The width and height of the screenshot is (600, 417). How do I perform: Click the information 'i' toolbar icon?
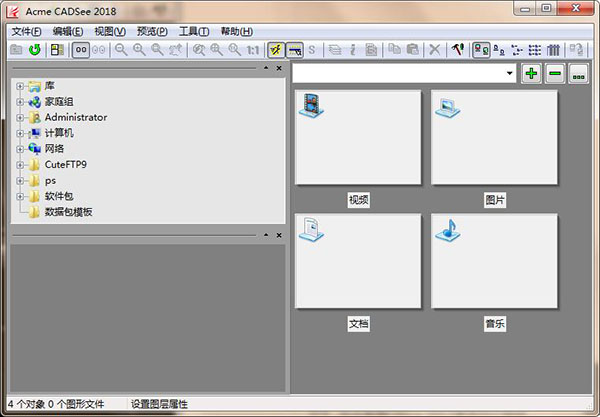point(353,50)
